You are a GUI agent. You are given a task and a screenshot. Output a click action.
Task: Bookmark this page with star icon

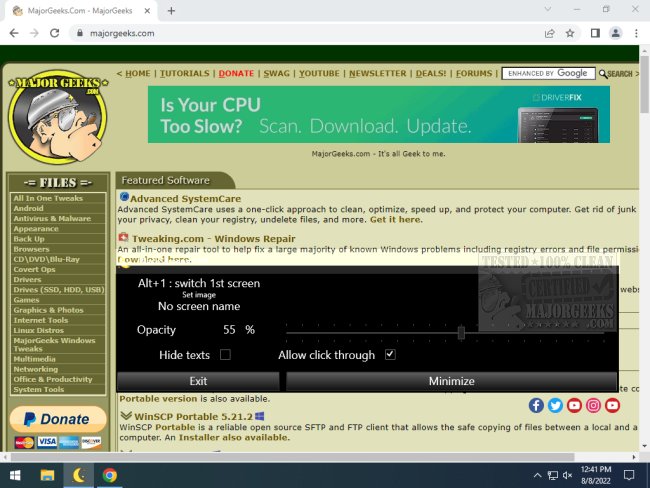point(570,33)
